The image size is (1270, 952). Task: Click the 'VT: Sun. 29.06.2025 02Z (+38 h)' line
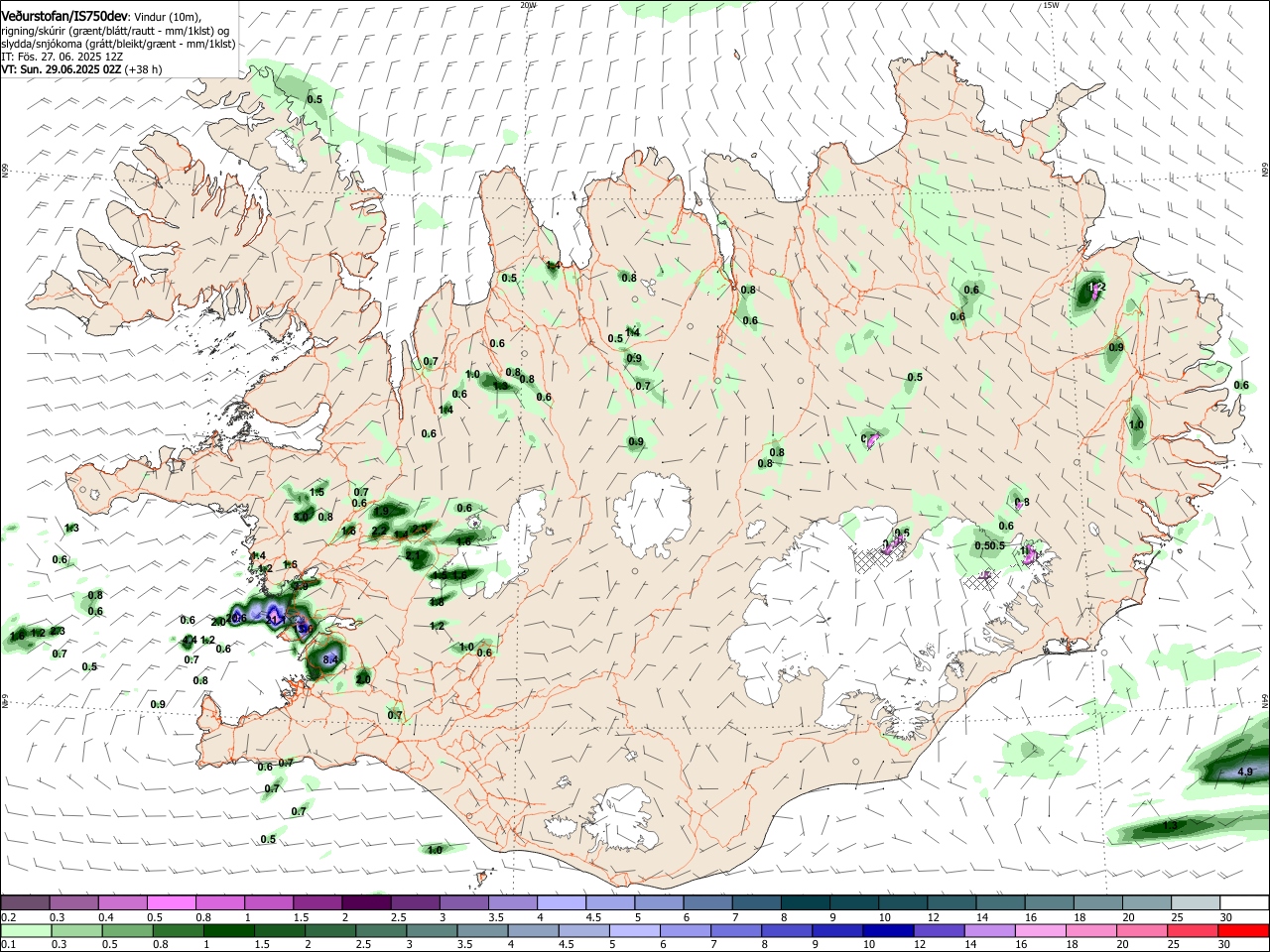(81, 69)
